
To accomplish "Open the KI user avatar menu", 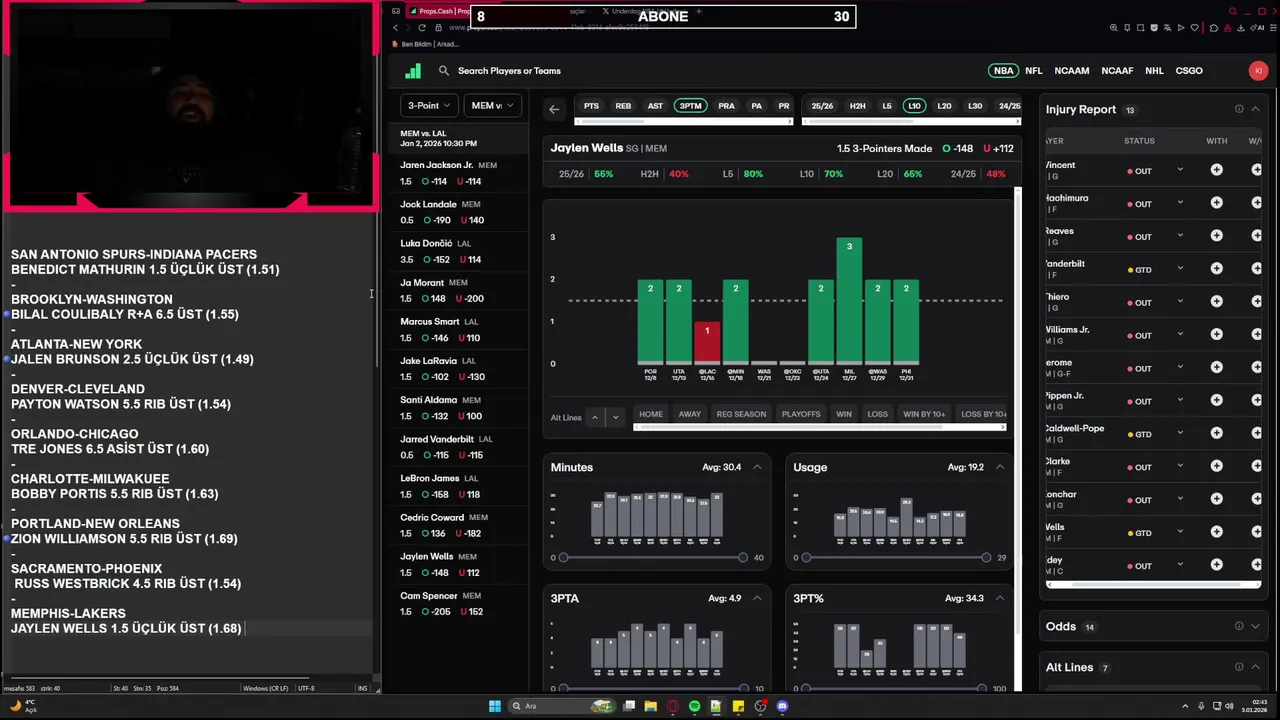I will (x=1258, y=71).
